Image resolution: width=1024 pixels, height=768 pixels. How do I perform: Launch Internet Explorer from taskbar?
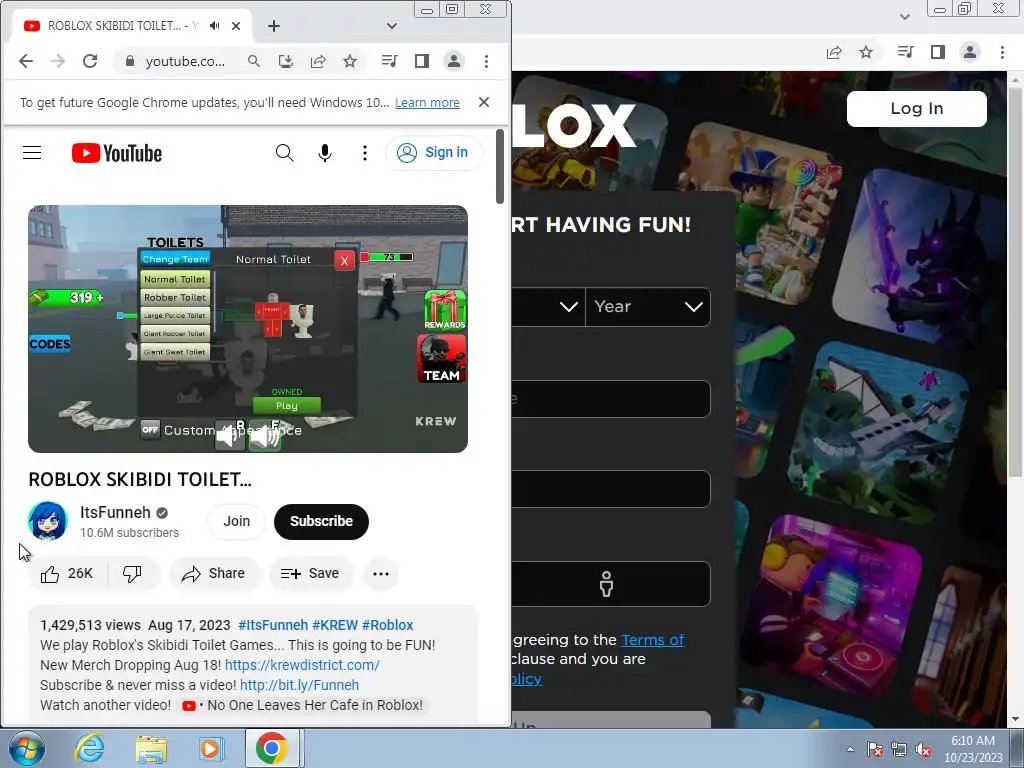tap(89, 748)
